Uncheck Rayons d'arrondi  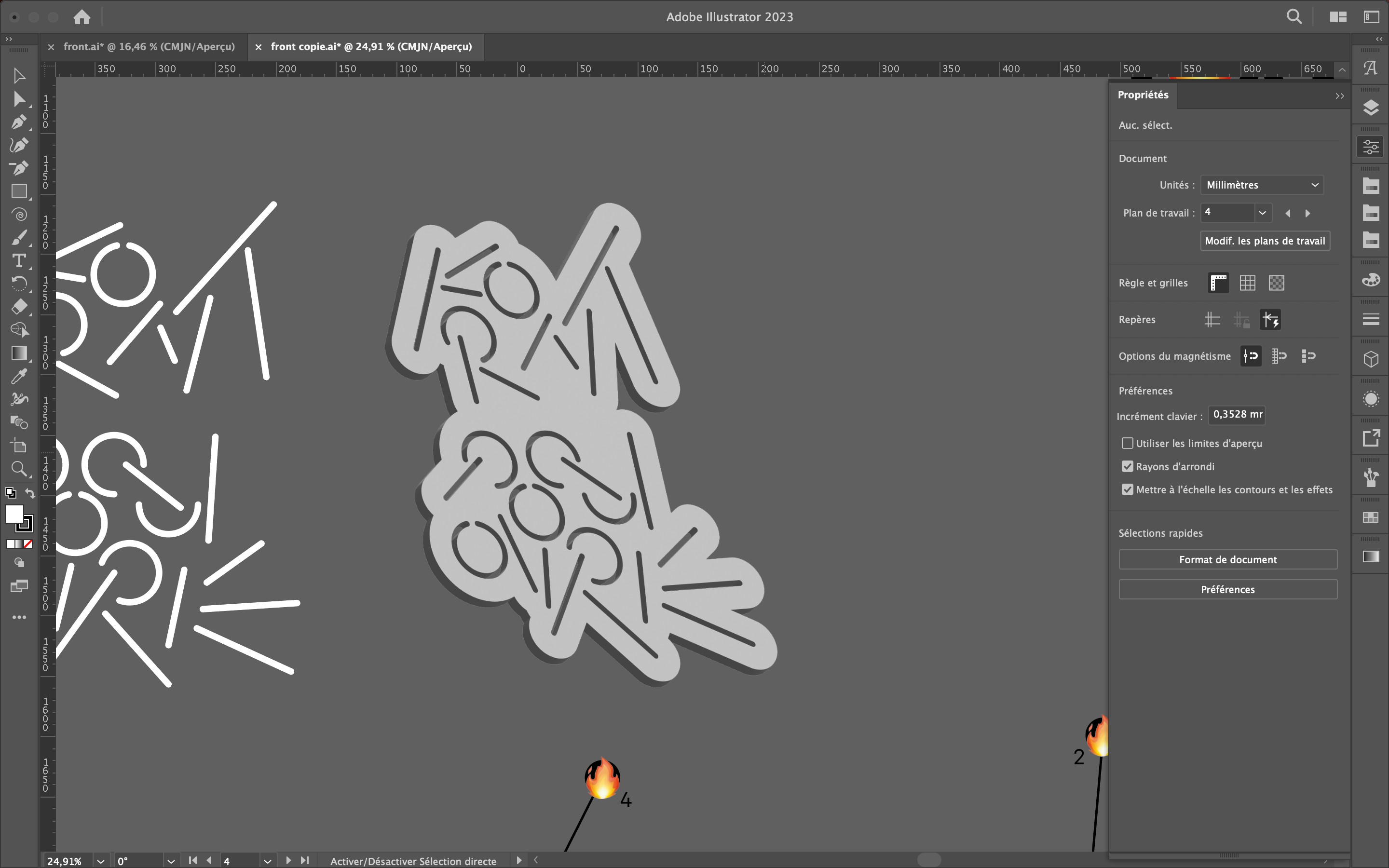coord(1127,466)
